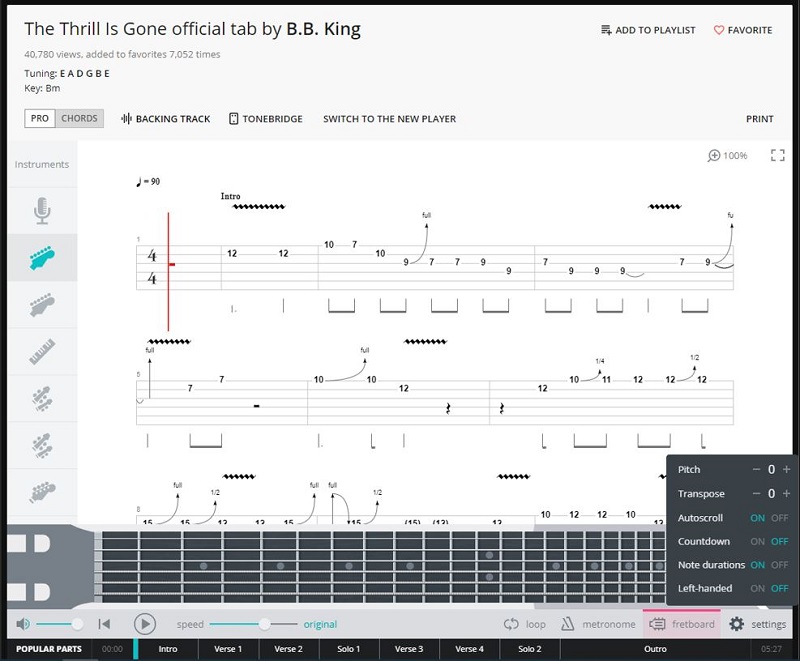Click the tempo marking of 90
800x661 pixels.
coord(148,182)
